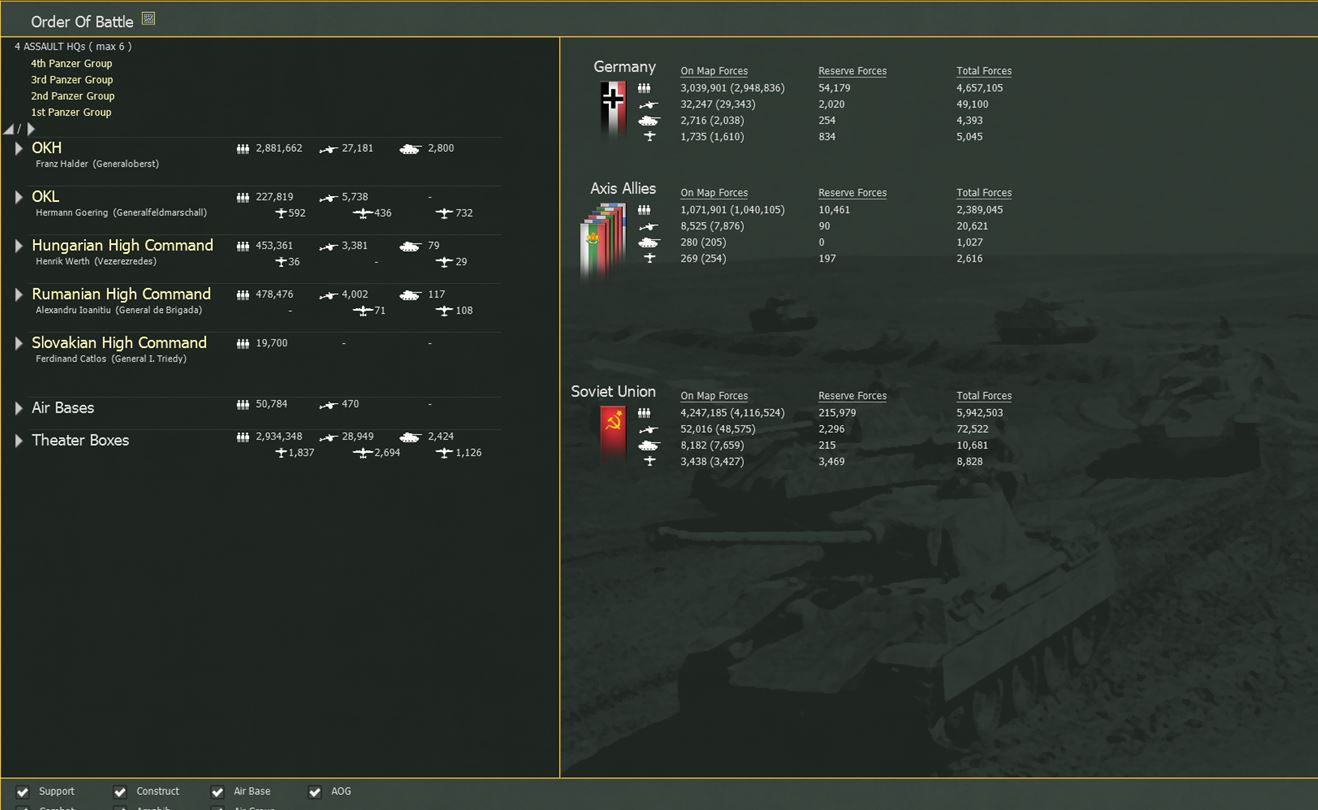Click Axis Allies' guns icon in summary panel
Viewport: 1318px width, 810px height.
[648, 227]
